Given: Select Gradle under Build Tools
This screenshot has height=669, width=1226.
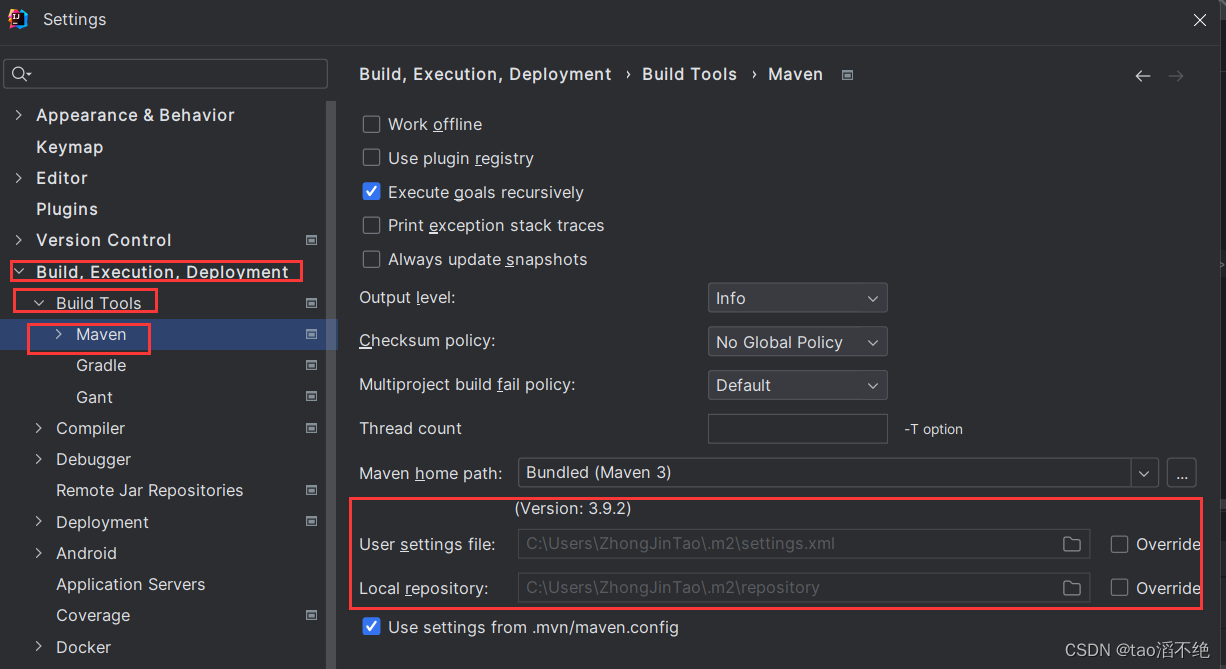Looking at the screenshot, I should [x=101, y=365].
